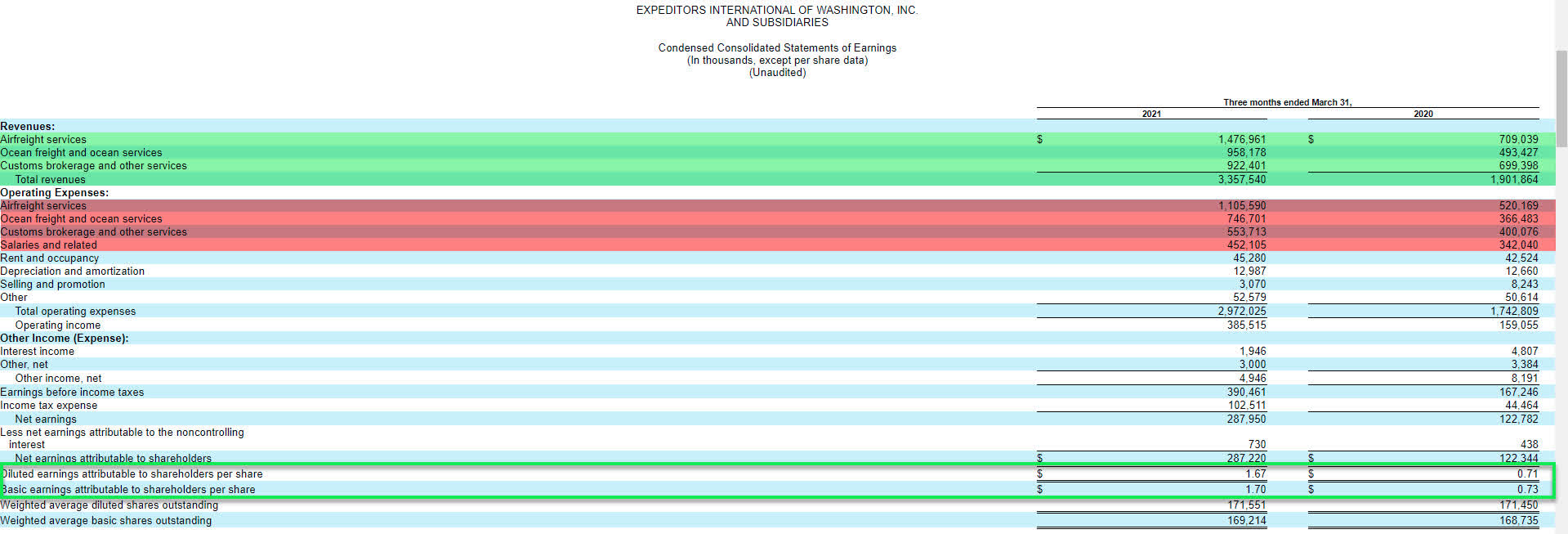Select airfreight expense value 1,105,590
The image size is (1568, 534).
pyautogui.click(x=1242, y=206)
